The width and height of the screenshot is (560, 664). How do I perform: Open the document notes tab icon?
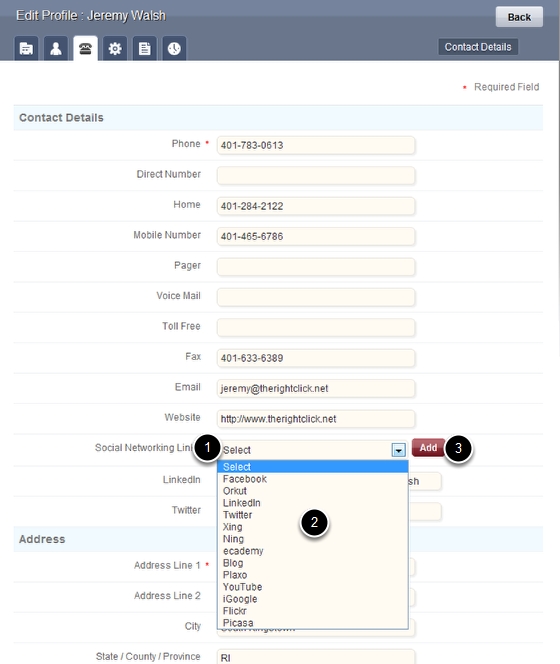tap(144, 49)
